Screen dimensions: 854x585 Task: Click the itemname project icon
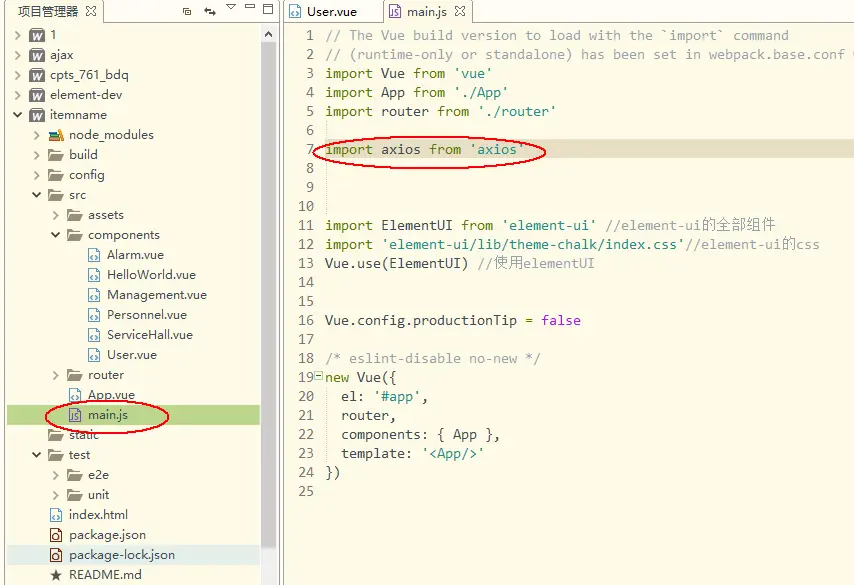[x=37, y=115]
